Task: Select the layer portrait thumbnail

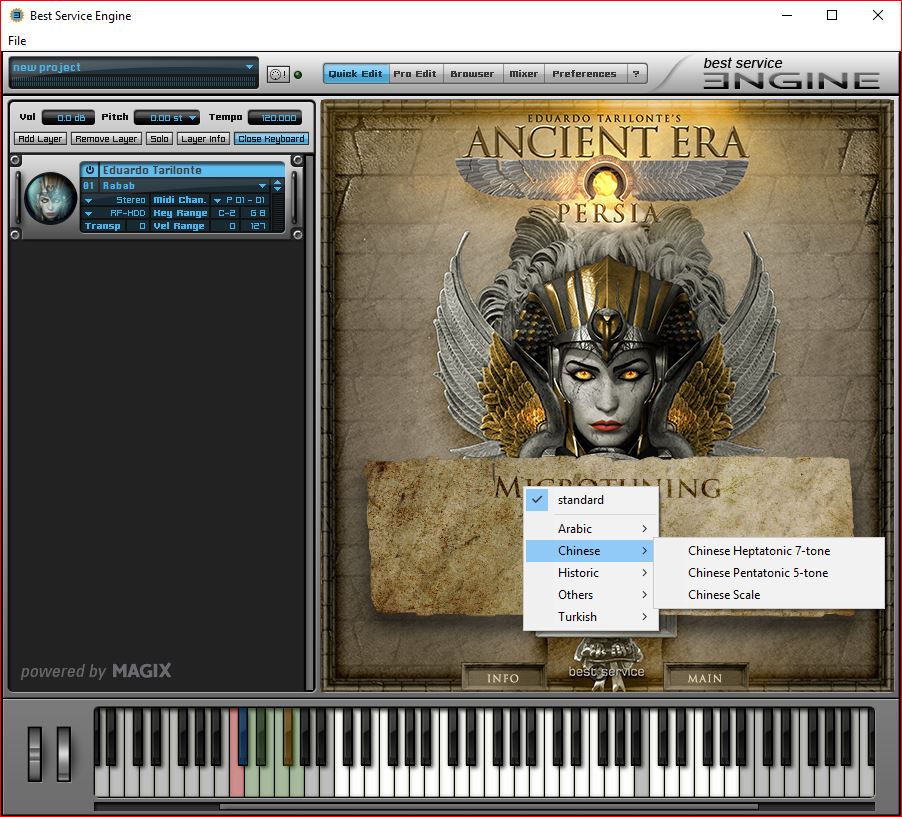Action: [51, 198]
